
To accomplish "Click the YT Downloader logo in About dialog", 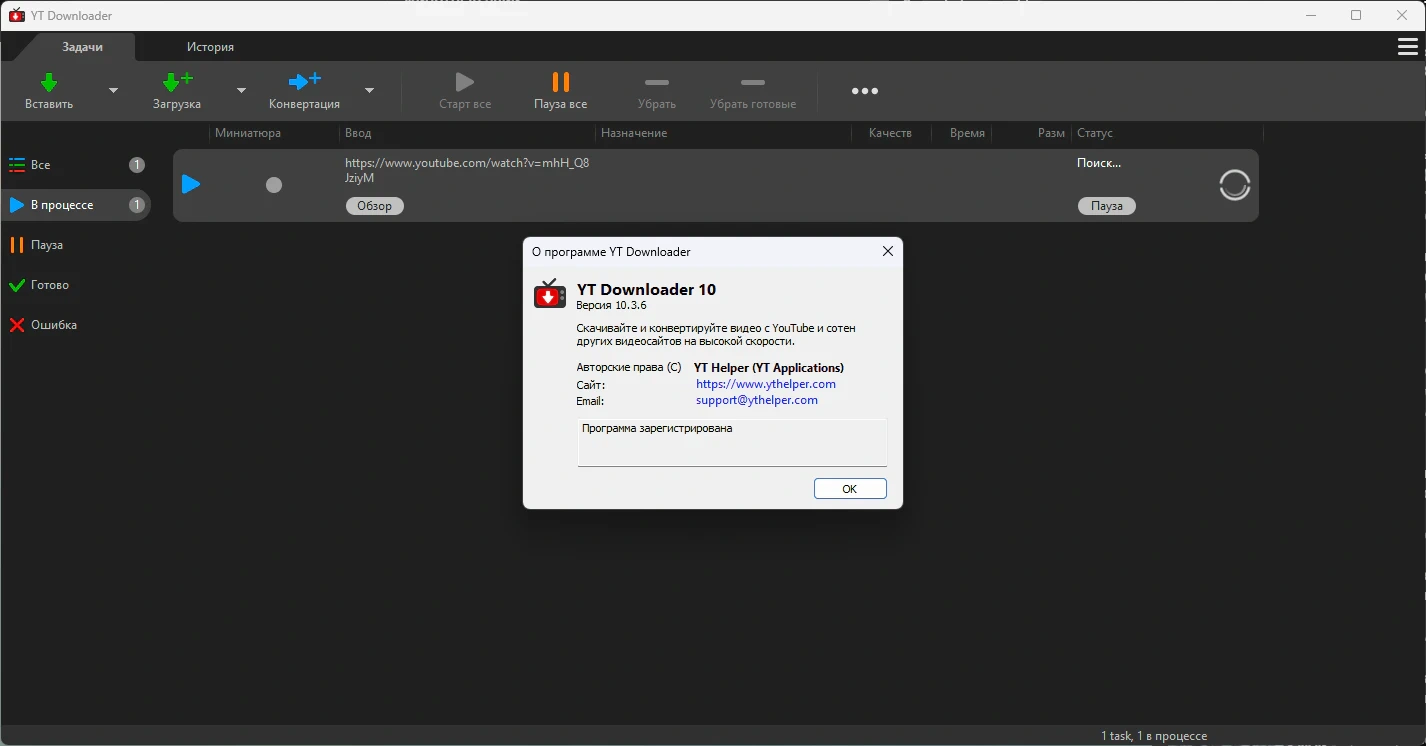I will tap(550, 294).
